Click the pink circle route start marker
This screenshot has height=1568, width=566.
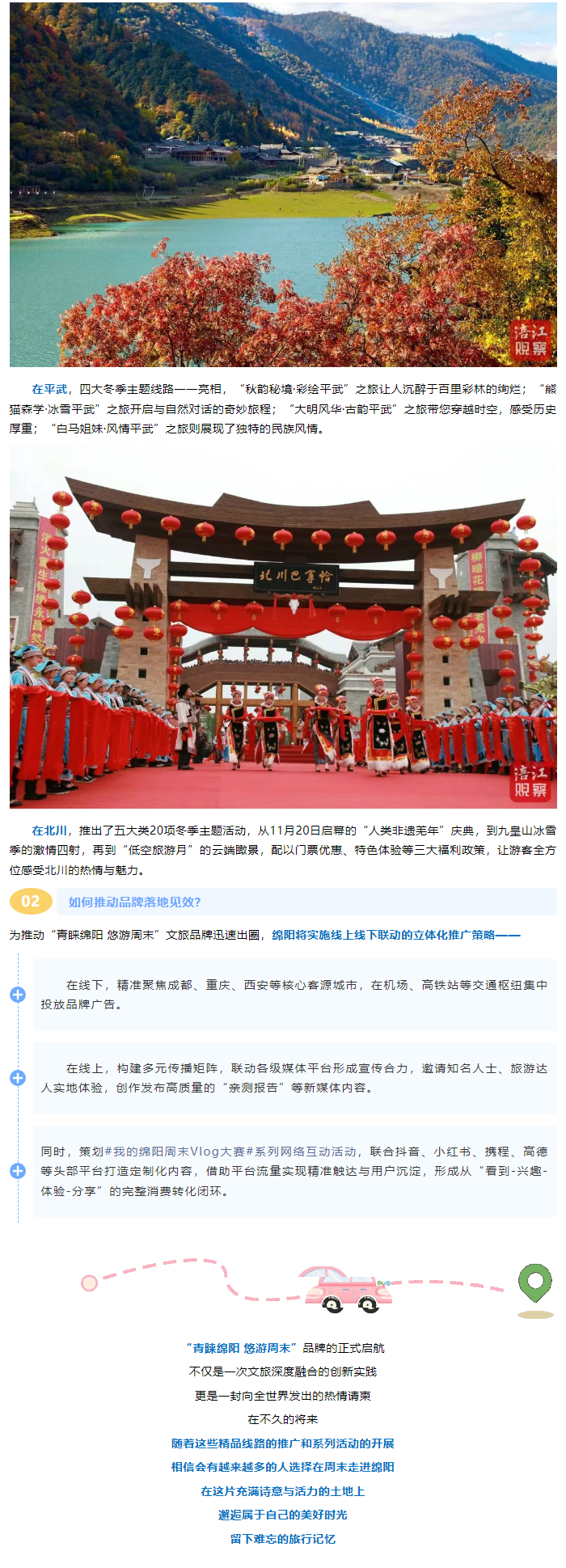[x=89, y=1283]
